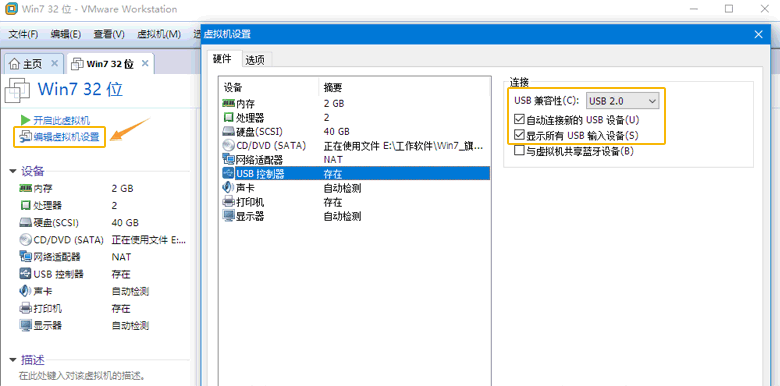Click the VM icon on Win7 32 位 tab

77,64
